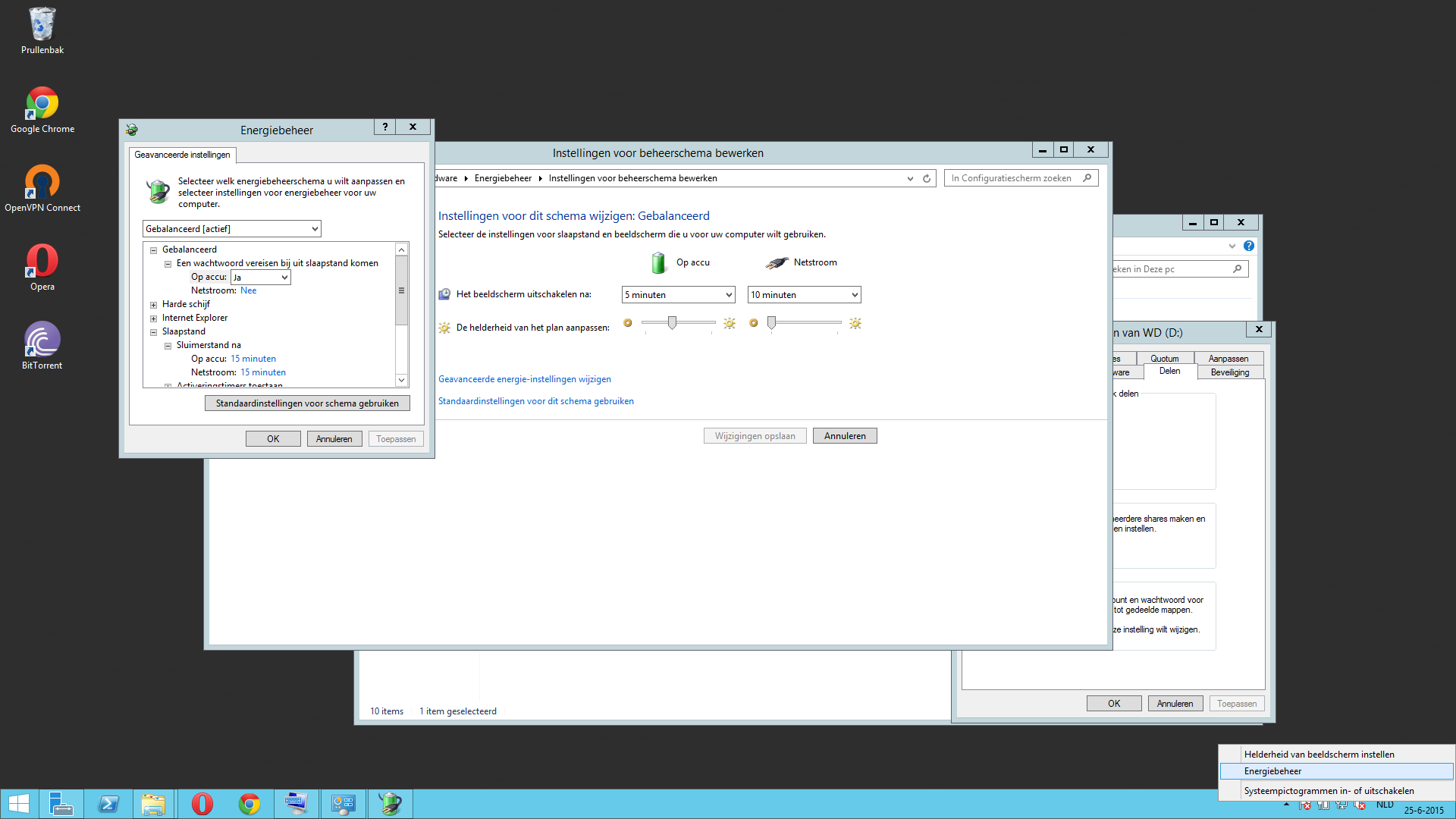
Task: Click the Windows Start button
Action: point(19,804)
